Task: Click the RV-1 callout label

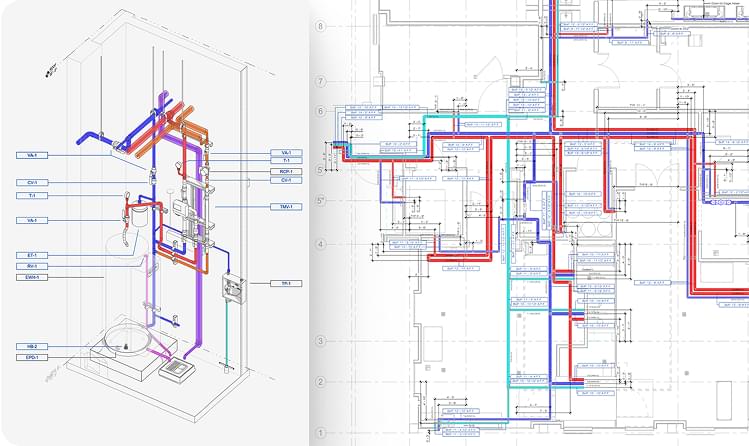Action: point(32,266)
